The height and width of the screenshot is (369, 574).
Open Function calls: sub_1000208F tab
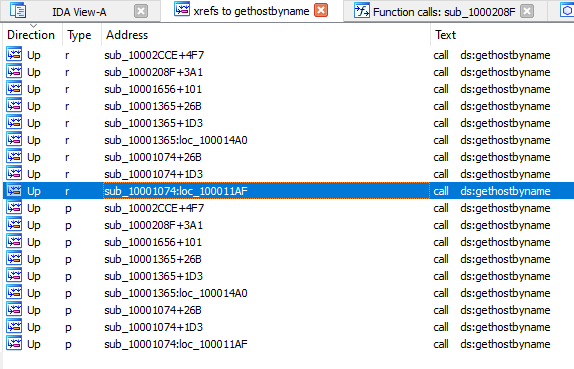444,12
